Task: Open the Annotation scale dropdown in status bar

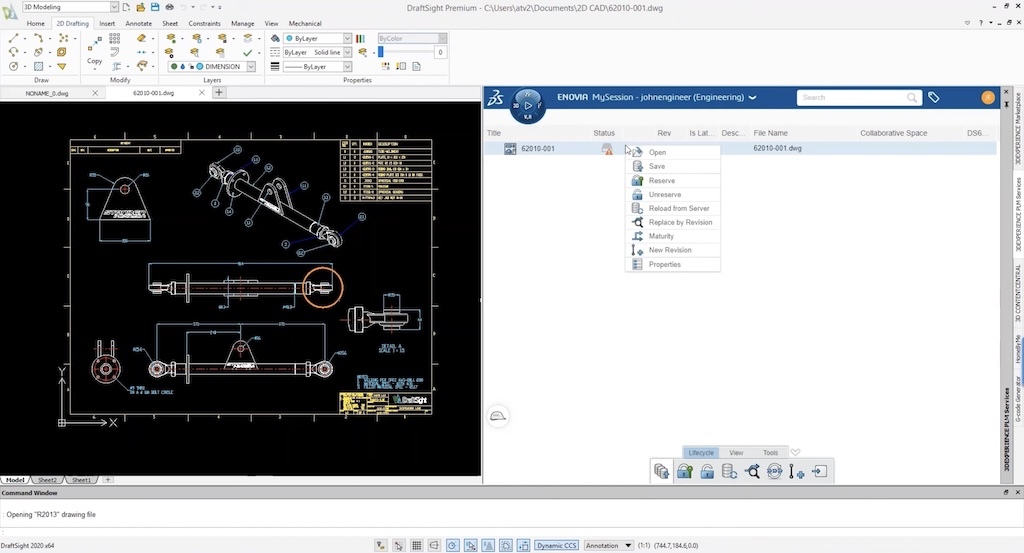Action: click(609, 545)
